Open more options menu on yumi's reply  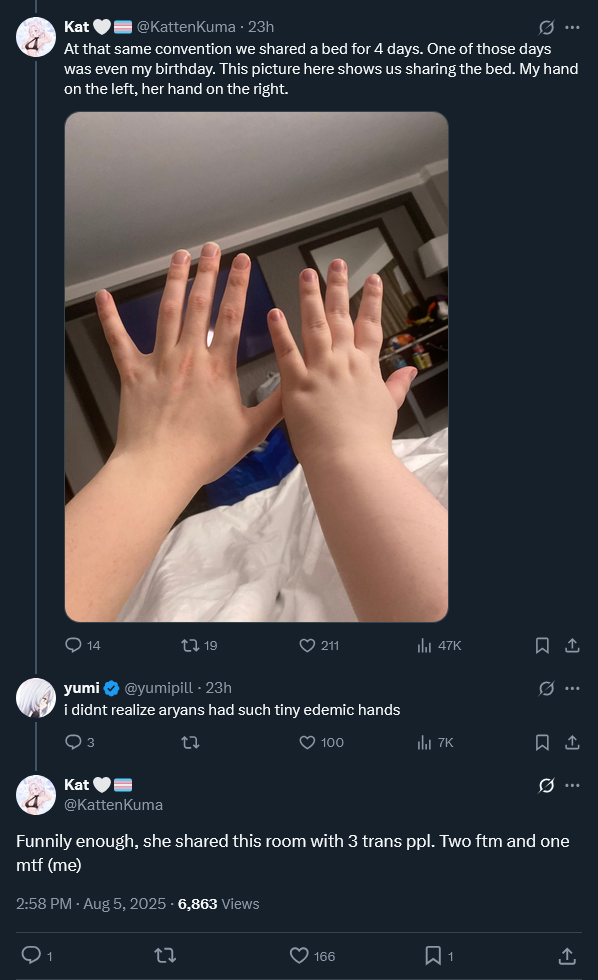click(x=572, y=688)
